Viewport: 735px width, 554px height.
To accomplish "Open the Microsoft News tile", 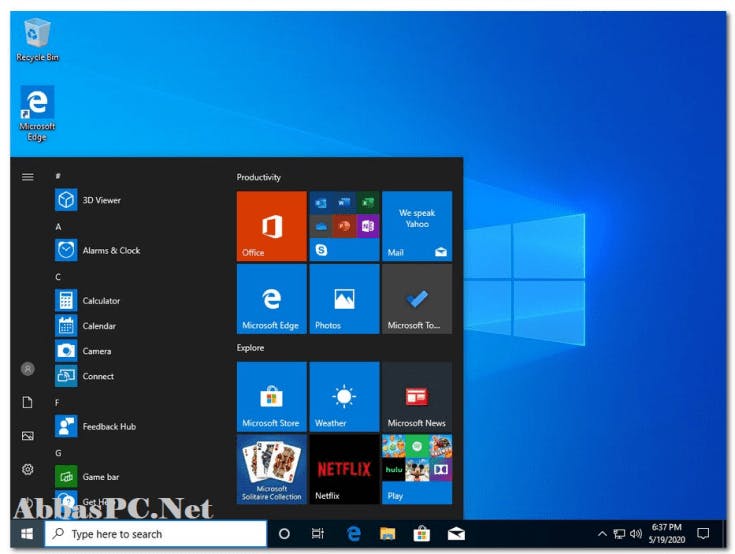I will [x=417, y=397].
